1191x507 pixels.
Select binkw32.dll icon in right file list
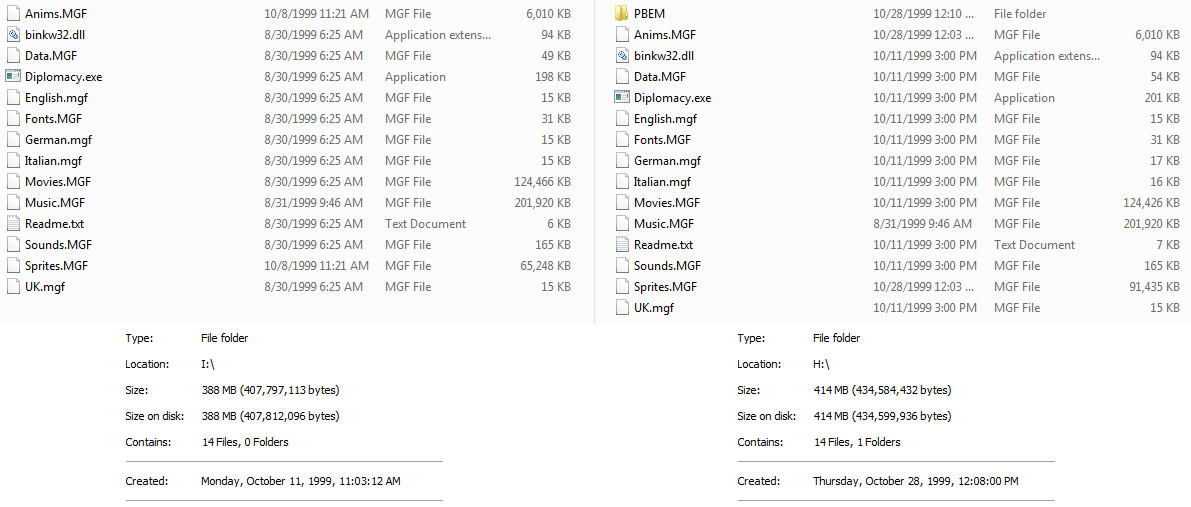coord(621,56)
